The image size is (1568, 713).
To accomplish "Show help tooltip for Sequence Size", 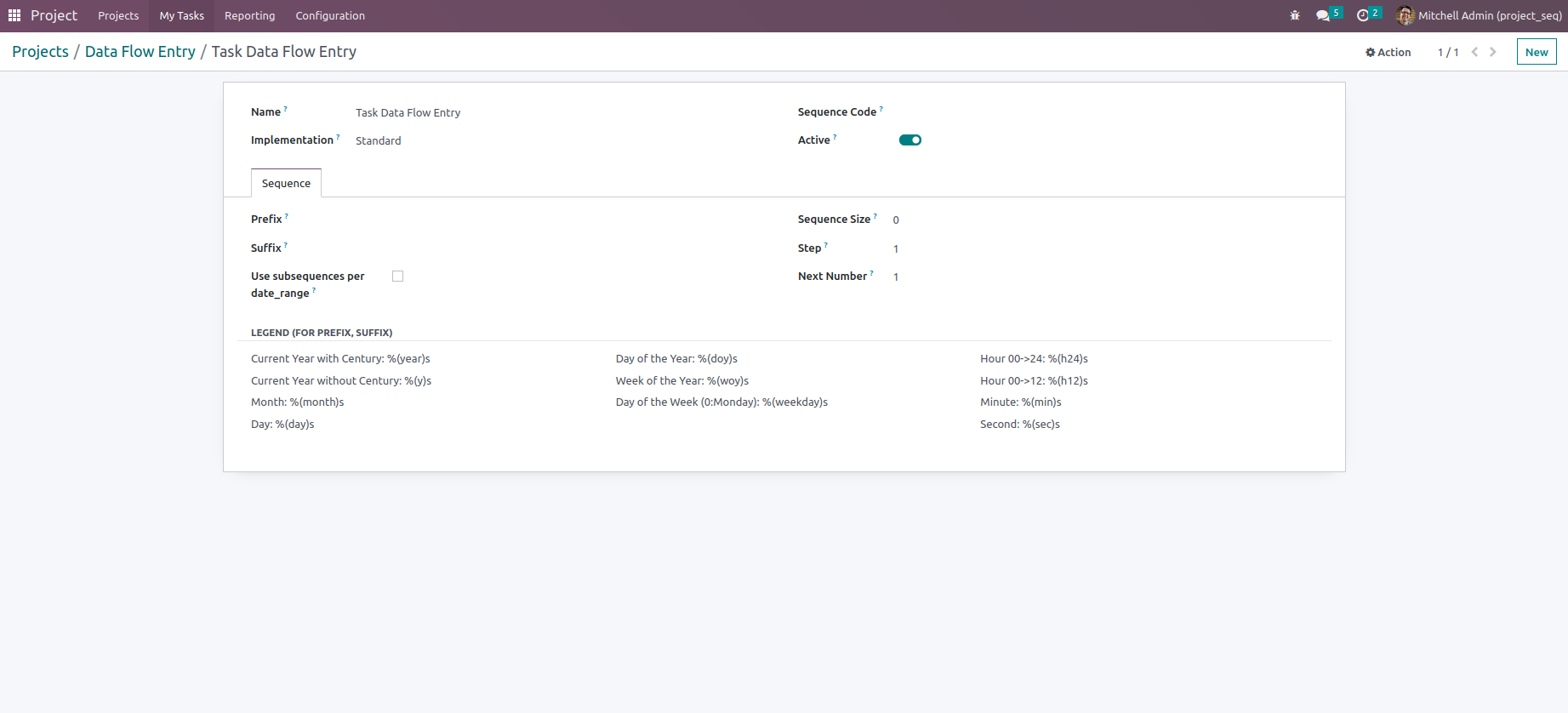I will click(x=875, y=216).
